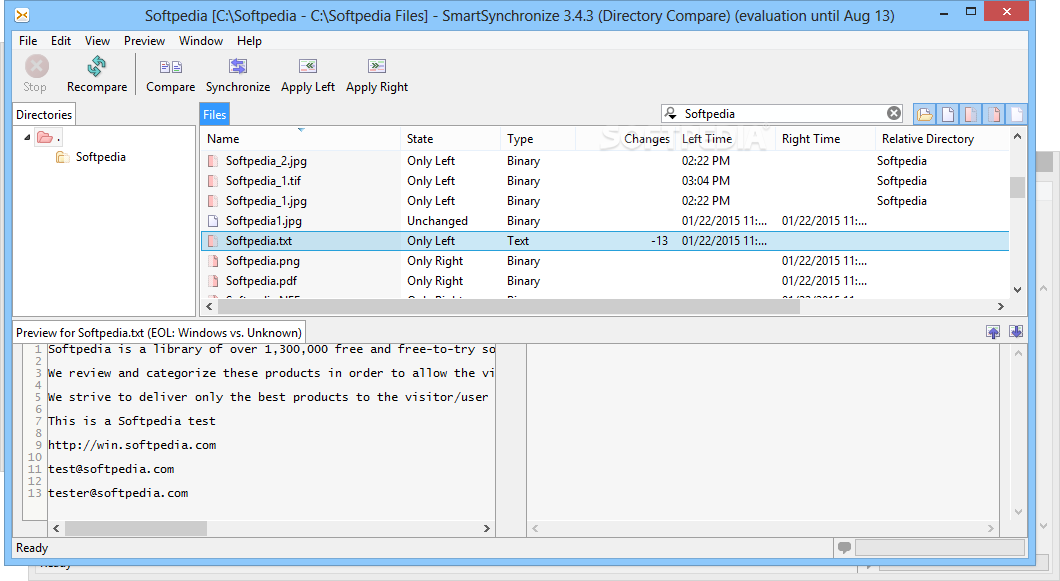Click into the Softpedia filter field

pyautogui.click(x=781, y=113)
